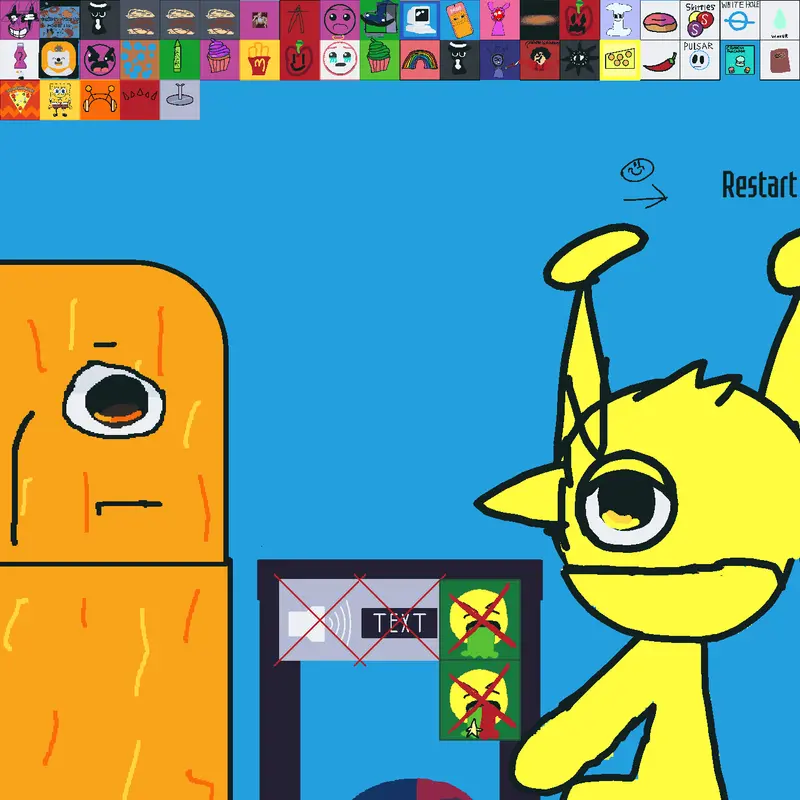Select the SpongeBob character icon
This screenshot has height=800, width=800.
click(60, 100)
